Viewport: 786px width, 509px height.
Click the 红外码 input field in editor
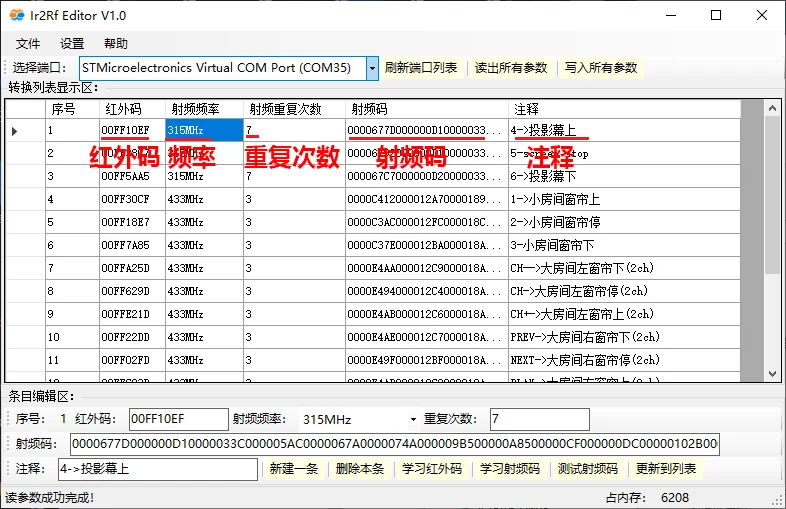coord(179,419)
